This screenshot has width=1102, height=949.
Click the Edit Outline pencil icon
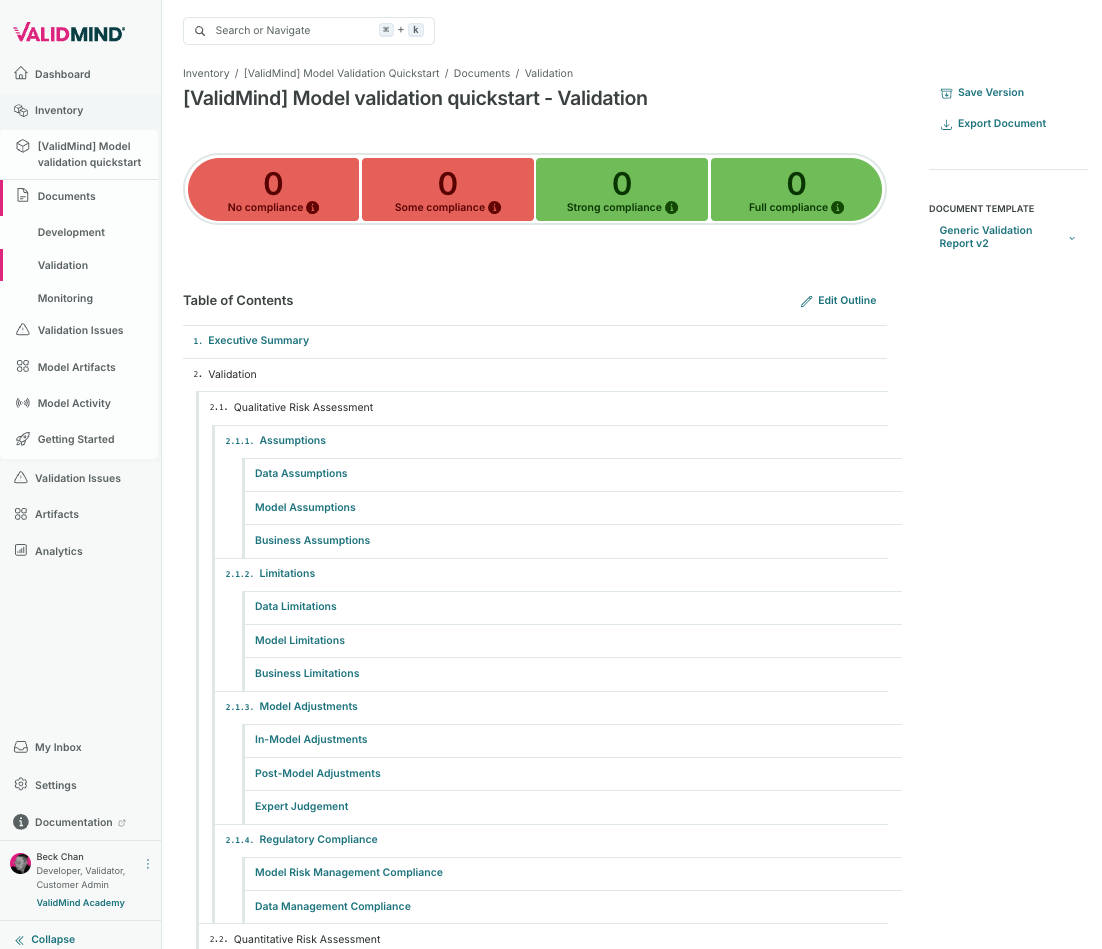[806, 301]
